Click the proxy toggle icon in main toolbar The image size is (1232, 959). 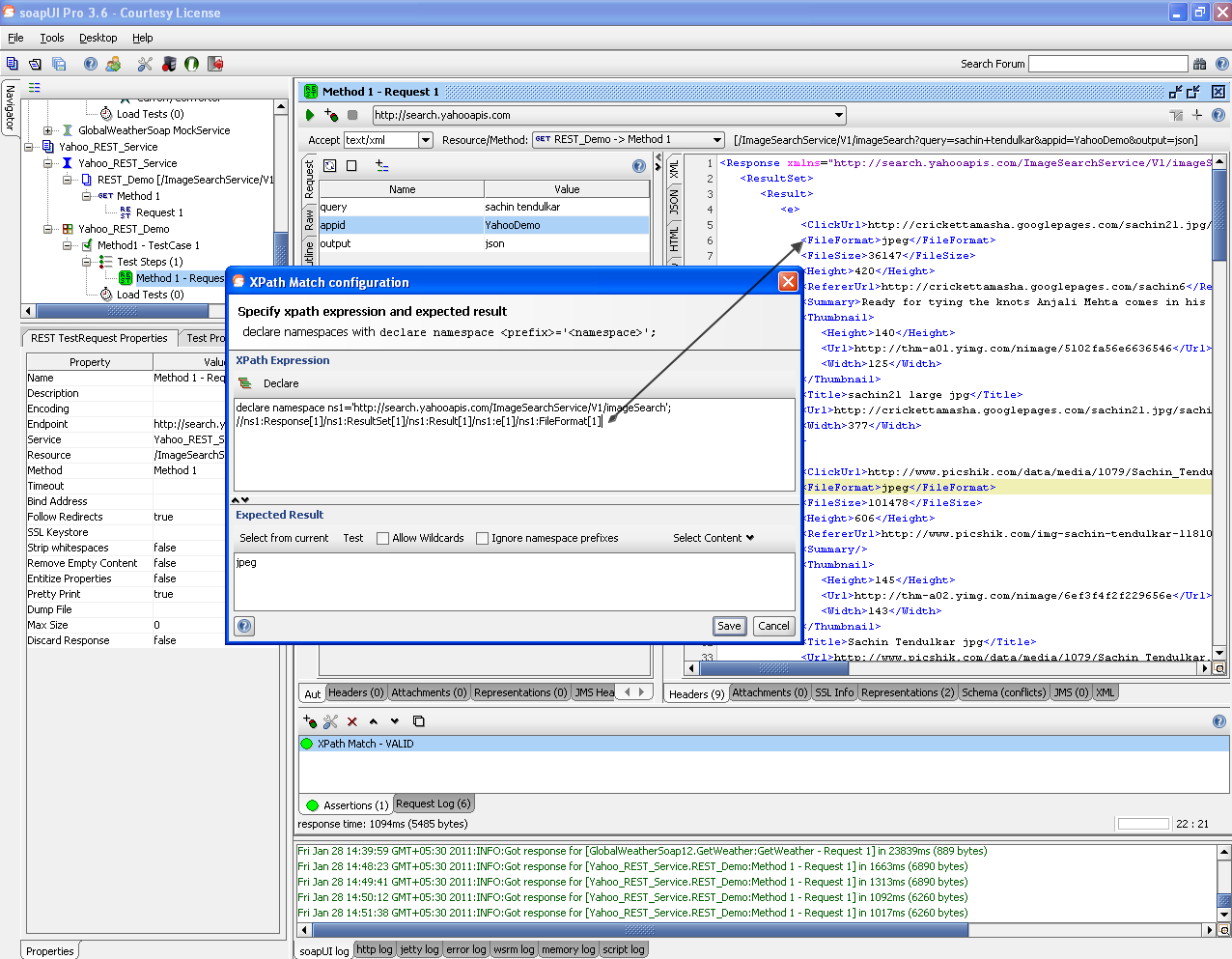(x=169, y=64)
